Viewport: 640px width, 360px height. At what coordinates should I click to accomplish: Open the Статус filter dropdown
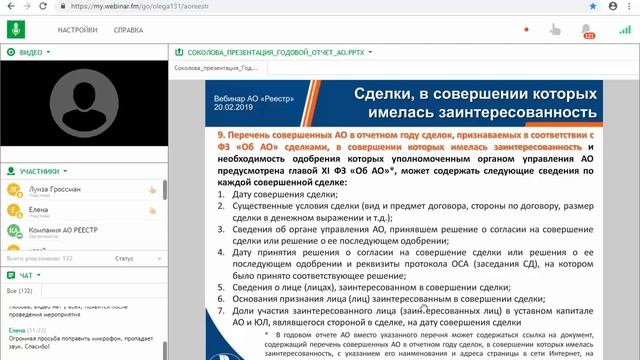point(138,258)
